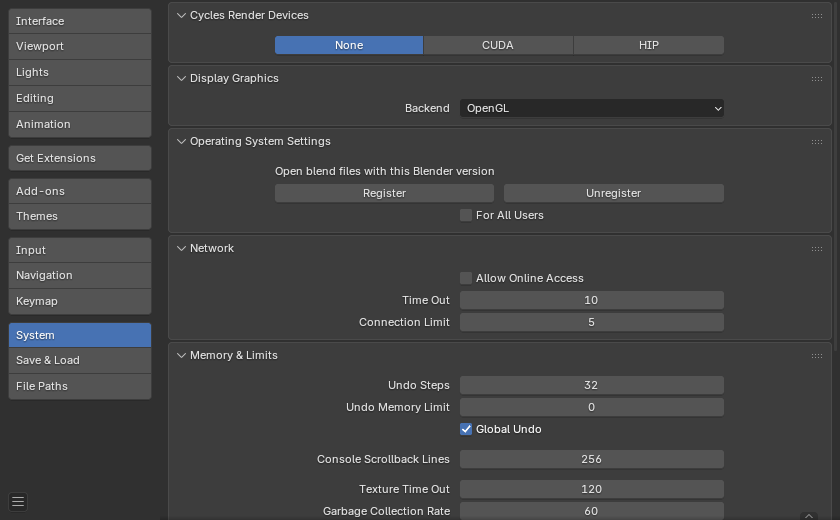Image resolution: width=840 pixels, height=520 pixels.
Task: Collapse the Display Graphics panel
Action: click(x=181, y=78)
